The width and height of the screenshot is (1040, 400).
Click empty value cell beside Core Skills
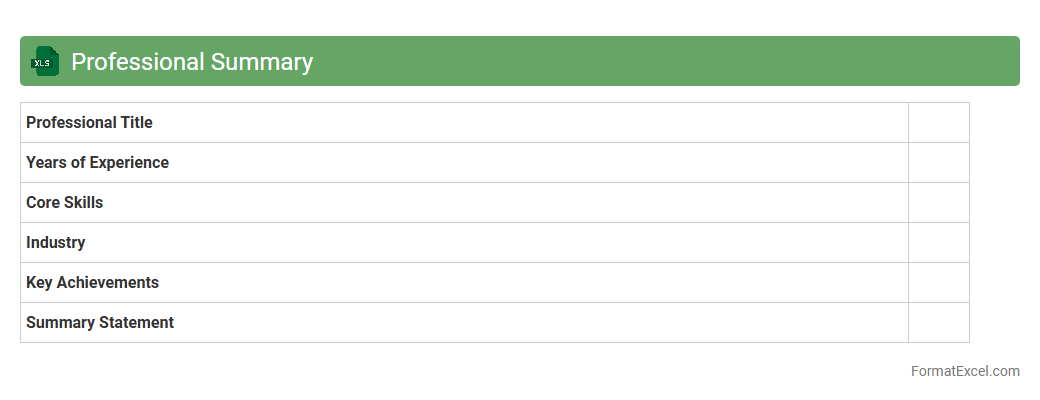click(938, 203)
